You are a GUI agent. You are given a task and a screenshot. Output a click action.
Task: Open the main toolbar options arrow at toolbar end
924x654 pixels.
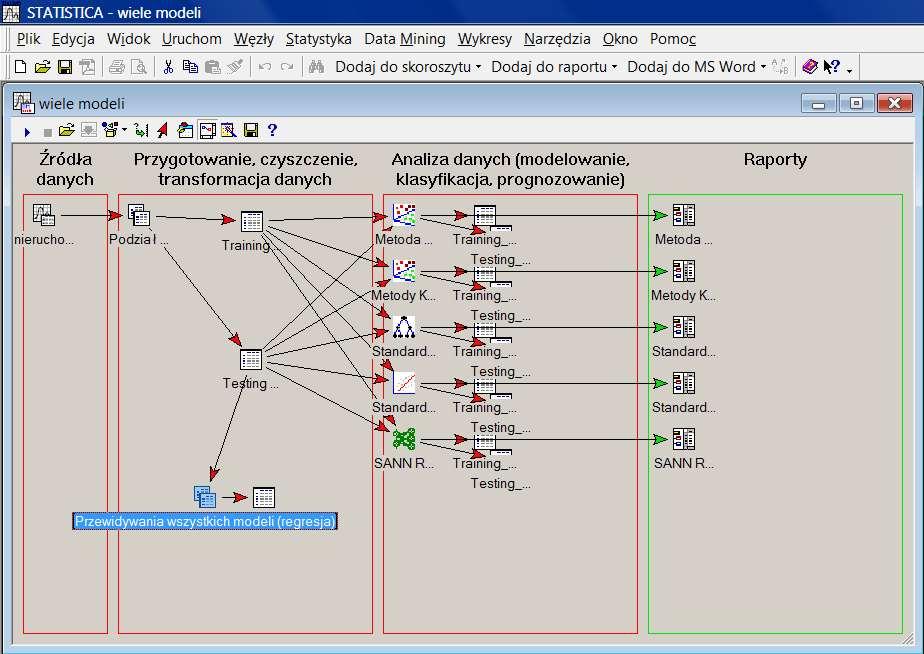pyautogui.click(x=849, y=70)
